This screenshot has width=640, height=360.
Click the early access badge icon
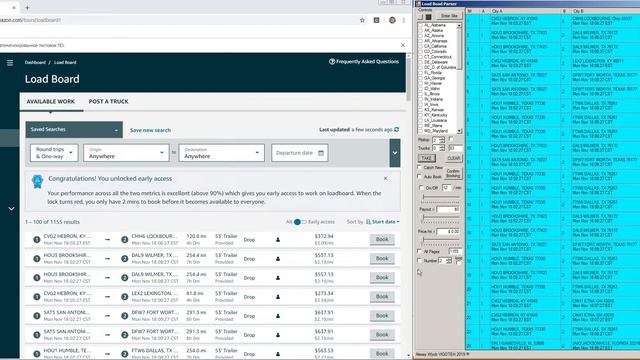click(38, 181)
